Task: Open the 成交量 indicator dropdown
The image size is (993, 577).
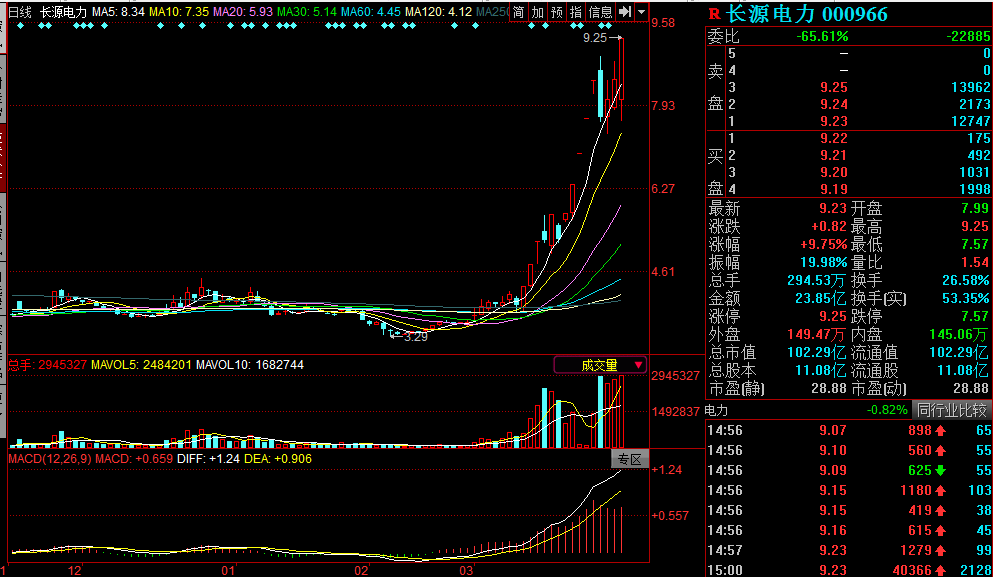Action: pos(600,365)
